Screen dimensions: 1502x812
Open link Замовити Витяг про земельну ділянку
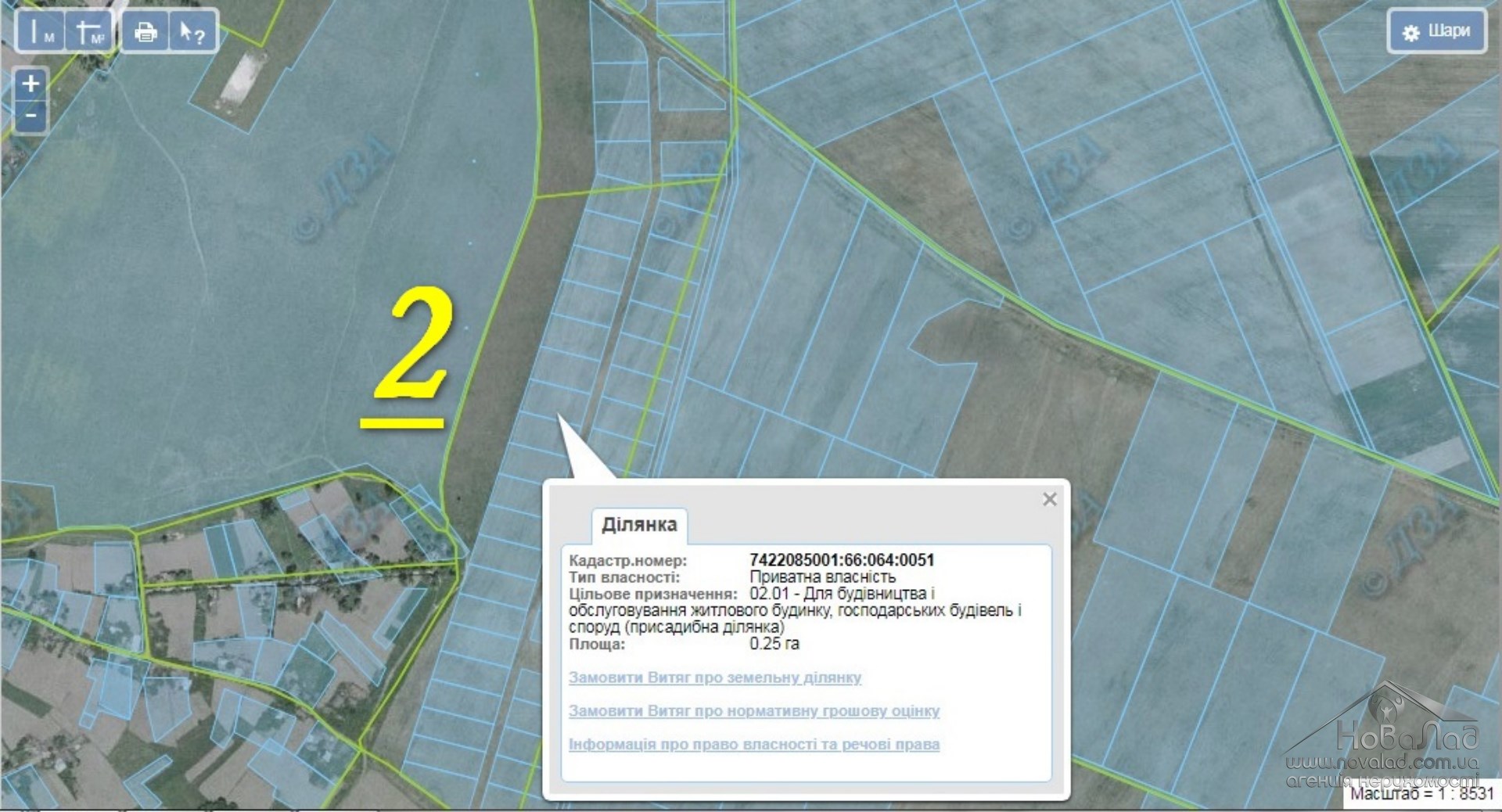(x=714, y=677)
